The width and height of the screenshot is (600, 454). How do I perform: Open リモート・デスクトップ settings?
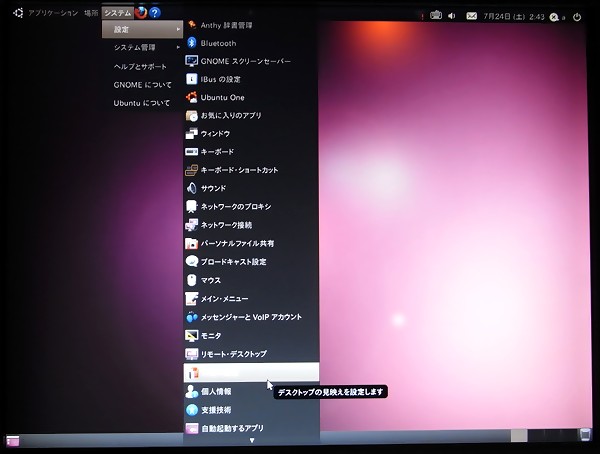[x=251, y=354]
